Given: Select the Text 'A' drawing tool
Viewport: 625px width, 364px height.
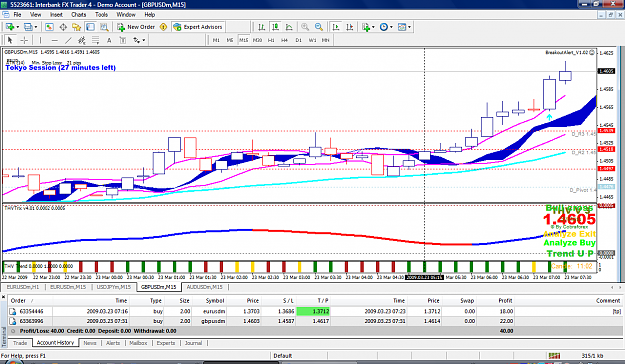Looking at the screenshot, I should (109, 40).
